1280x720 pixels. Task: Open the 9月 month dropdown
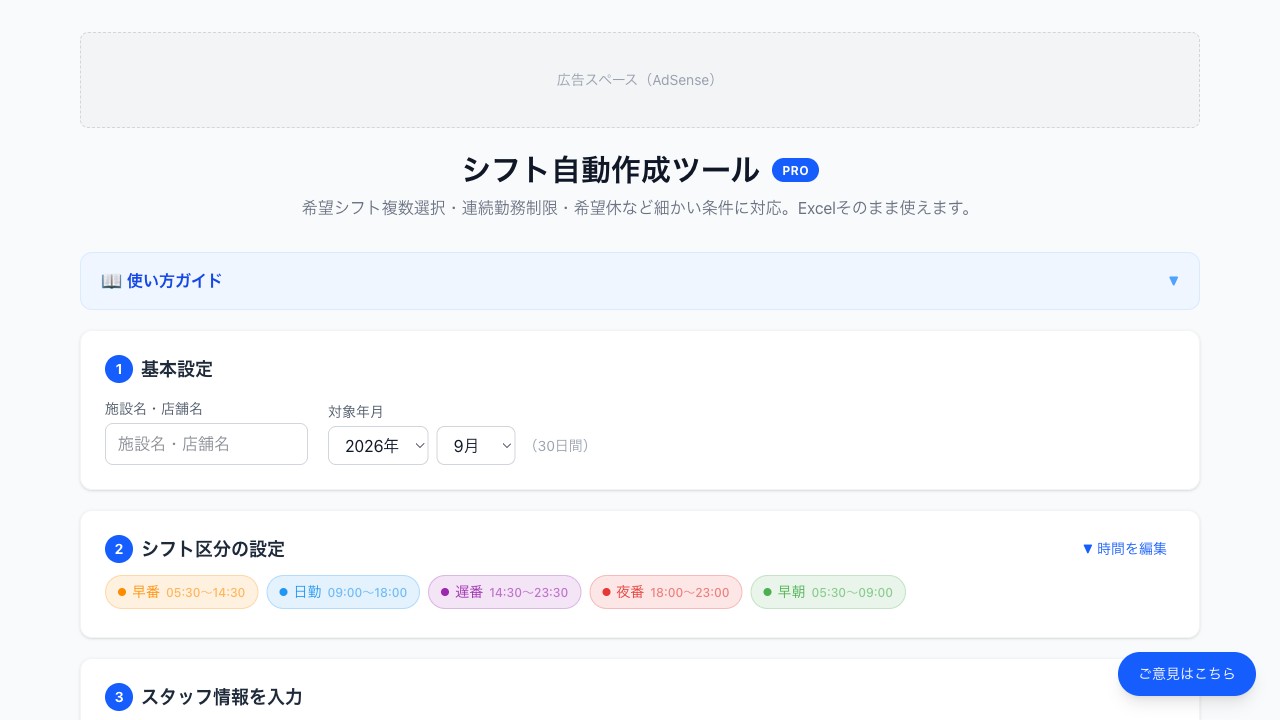476,445
